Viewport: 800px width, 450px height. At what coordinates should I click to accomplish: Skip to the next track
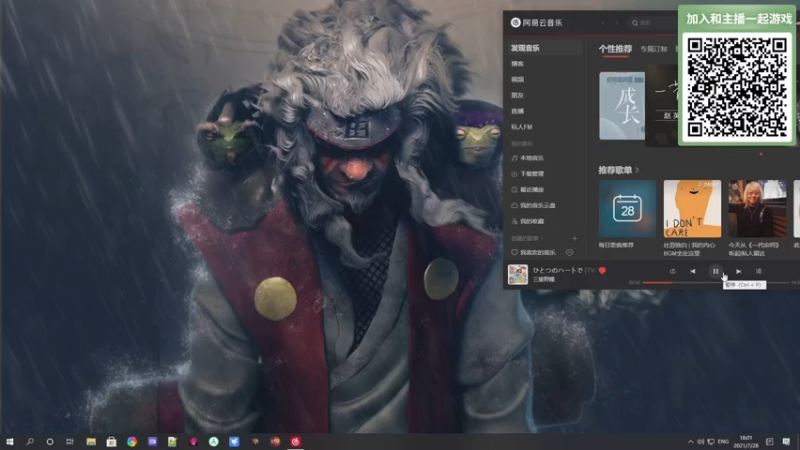738,271
